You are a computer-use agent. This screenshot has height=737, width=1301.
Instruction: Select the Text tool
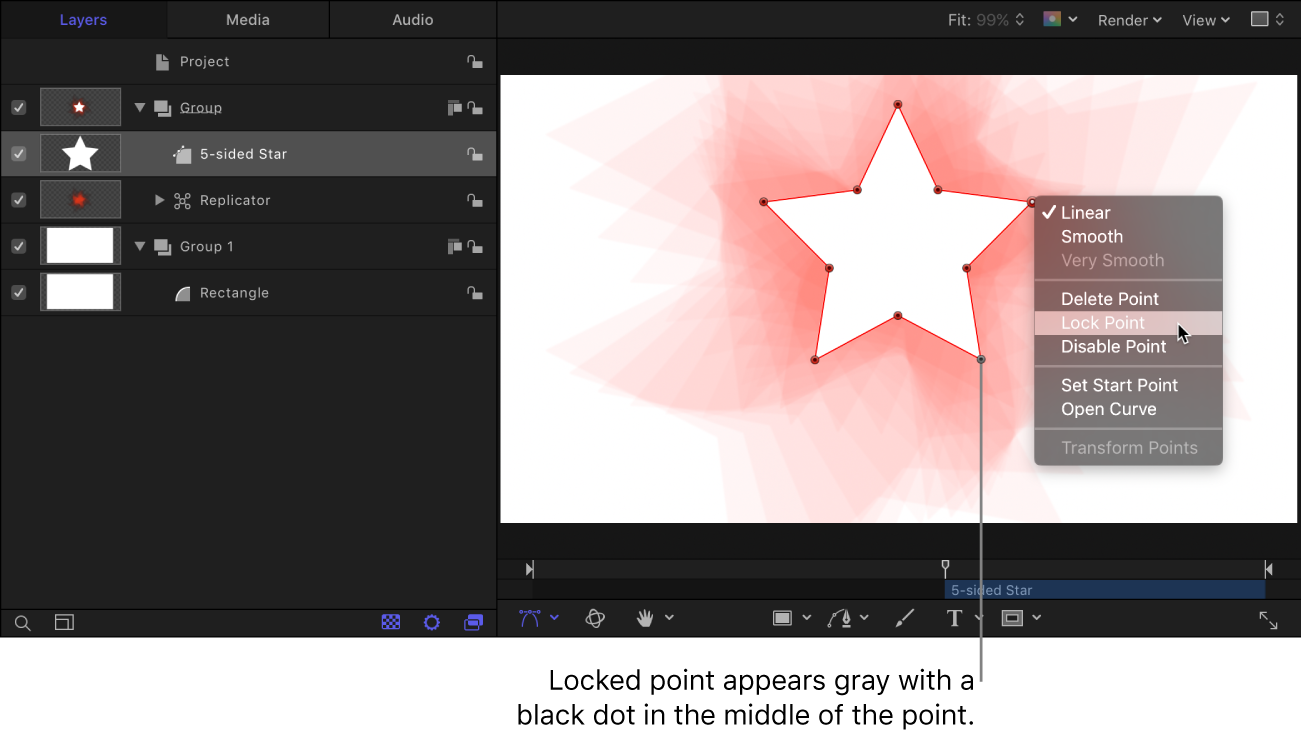(x=954, y=619)
